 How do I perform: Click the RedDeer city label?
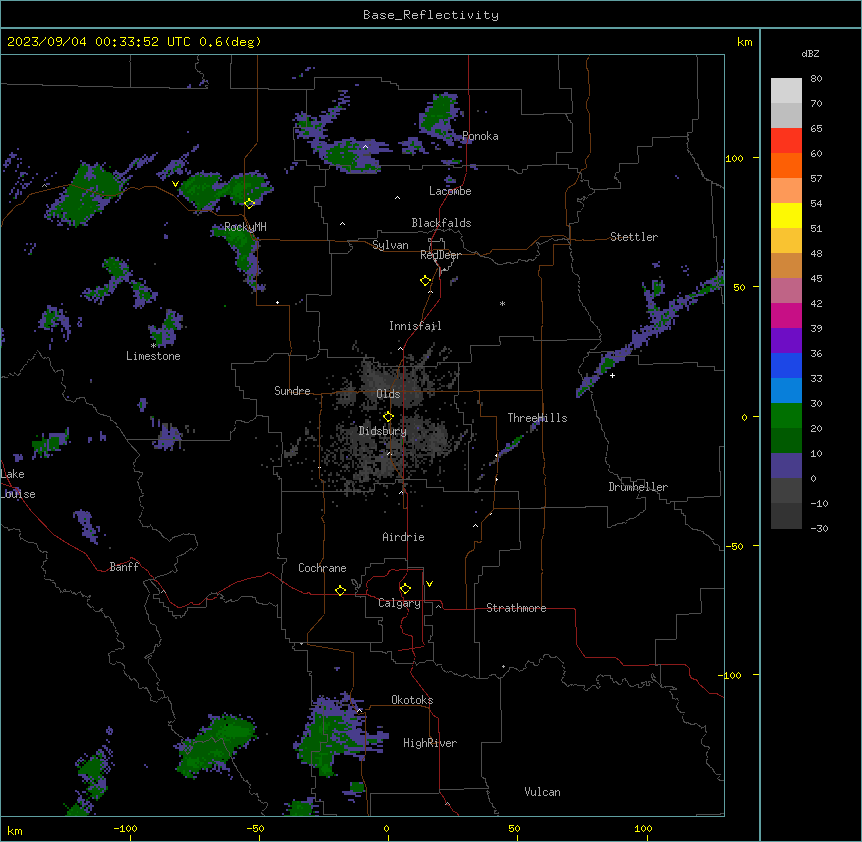tap(440, 255)
